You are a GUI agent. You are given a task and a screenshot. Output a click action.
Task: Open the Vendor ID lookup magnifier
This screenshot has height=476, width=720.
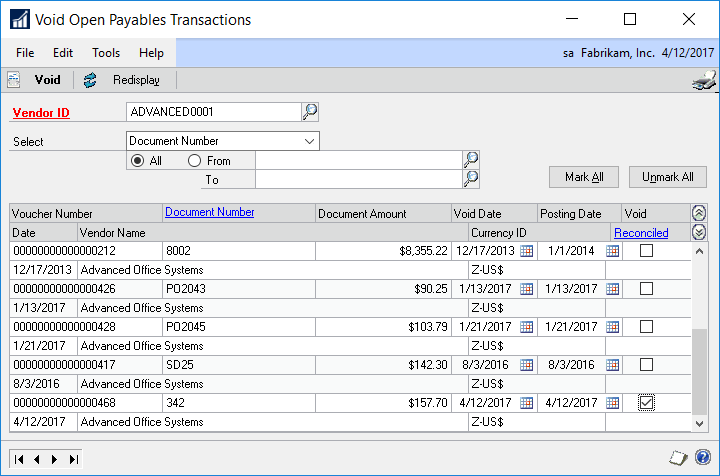[x=310, y=112]
